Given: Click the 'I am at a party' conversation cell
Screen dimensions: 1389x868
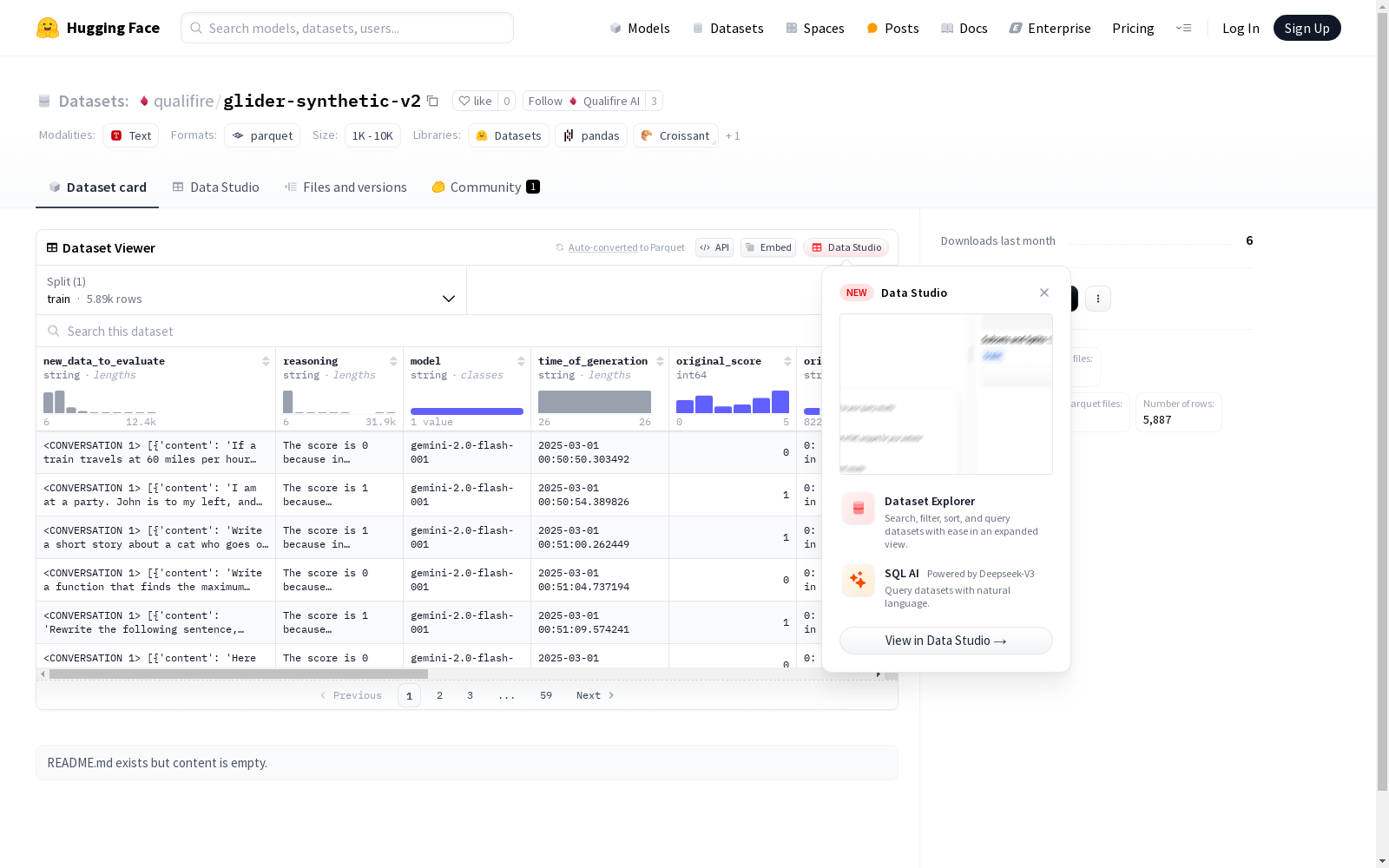Looking at the screenshot, I should tap(156, 495).
